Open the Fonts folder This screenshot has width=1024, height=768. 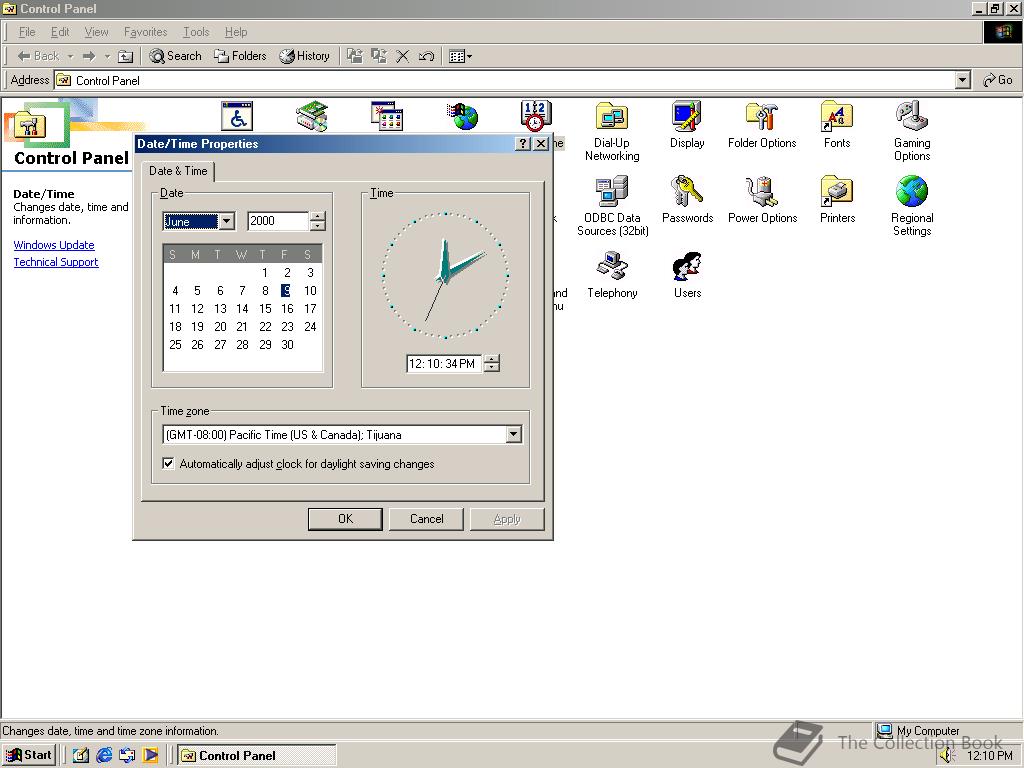click(837, 125)
